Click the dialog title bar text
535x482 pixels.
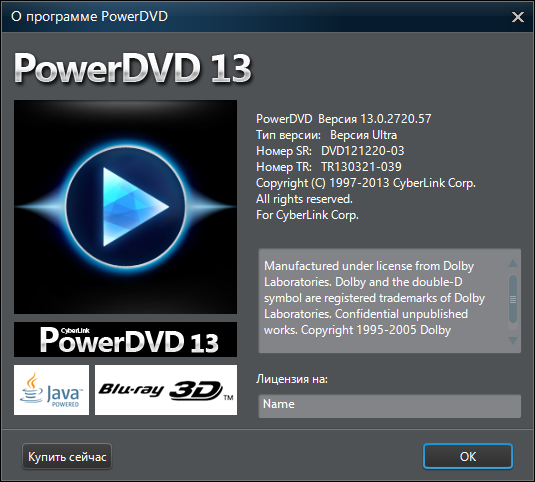89,16
